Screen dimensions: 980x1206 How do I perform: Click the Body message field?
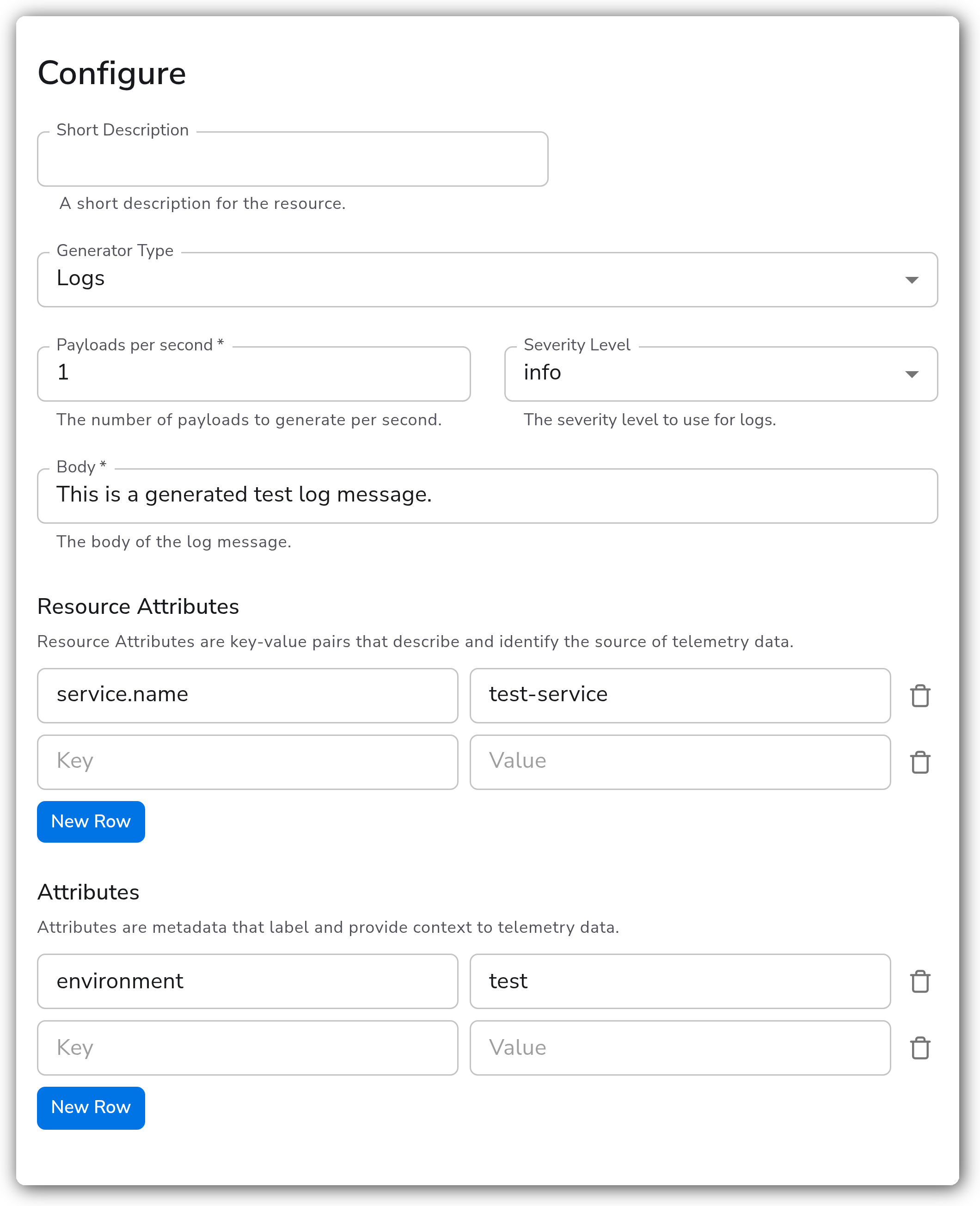click(x=487, y=496)
